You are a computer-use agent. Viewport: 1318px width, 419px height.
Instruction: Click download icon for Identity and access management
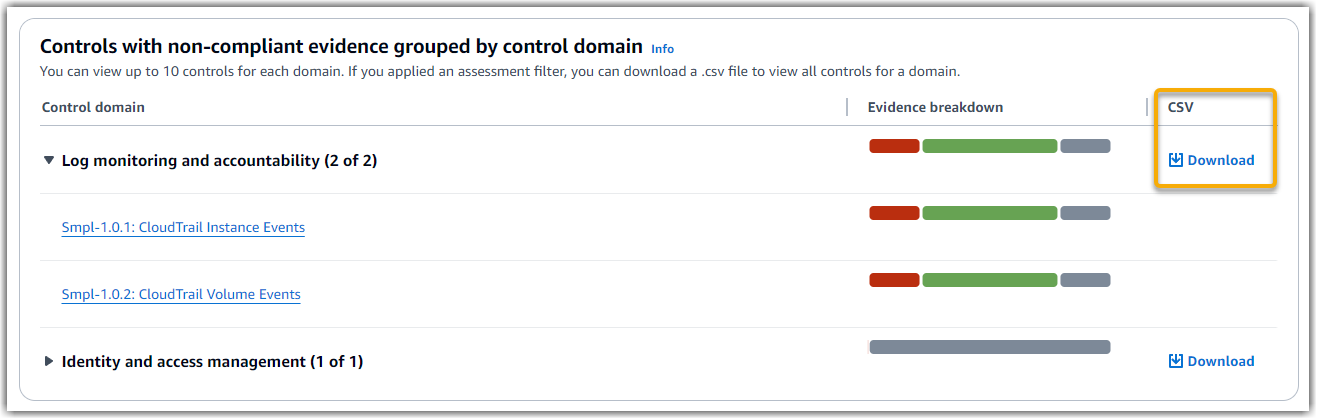pos(1176,361)
